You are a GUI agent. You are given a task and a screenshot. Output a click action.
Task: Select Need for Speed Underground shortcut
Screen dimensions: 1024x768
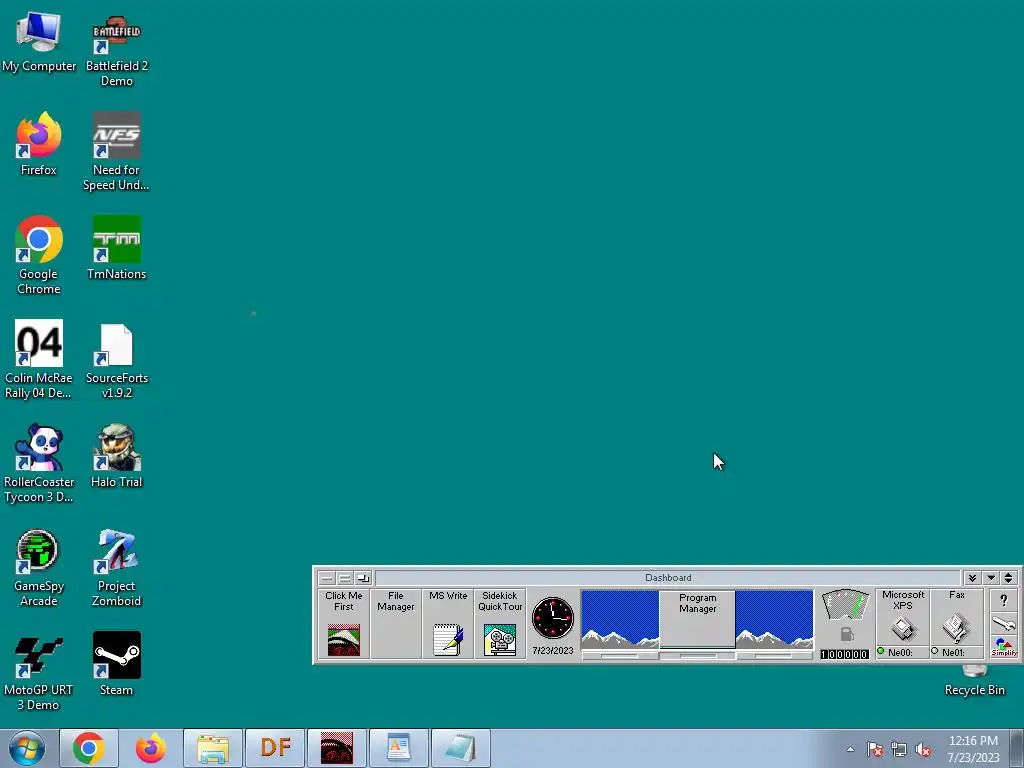click(x=116, y=152)
